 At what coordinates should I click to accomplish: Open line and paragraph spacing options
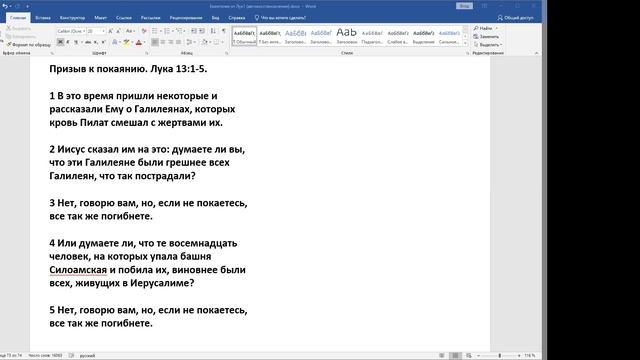coord(190,42)
